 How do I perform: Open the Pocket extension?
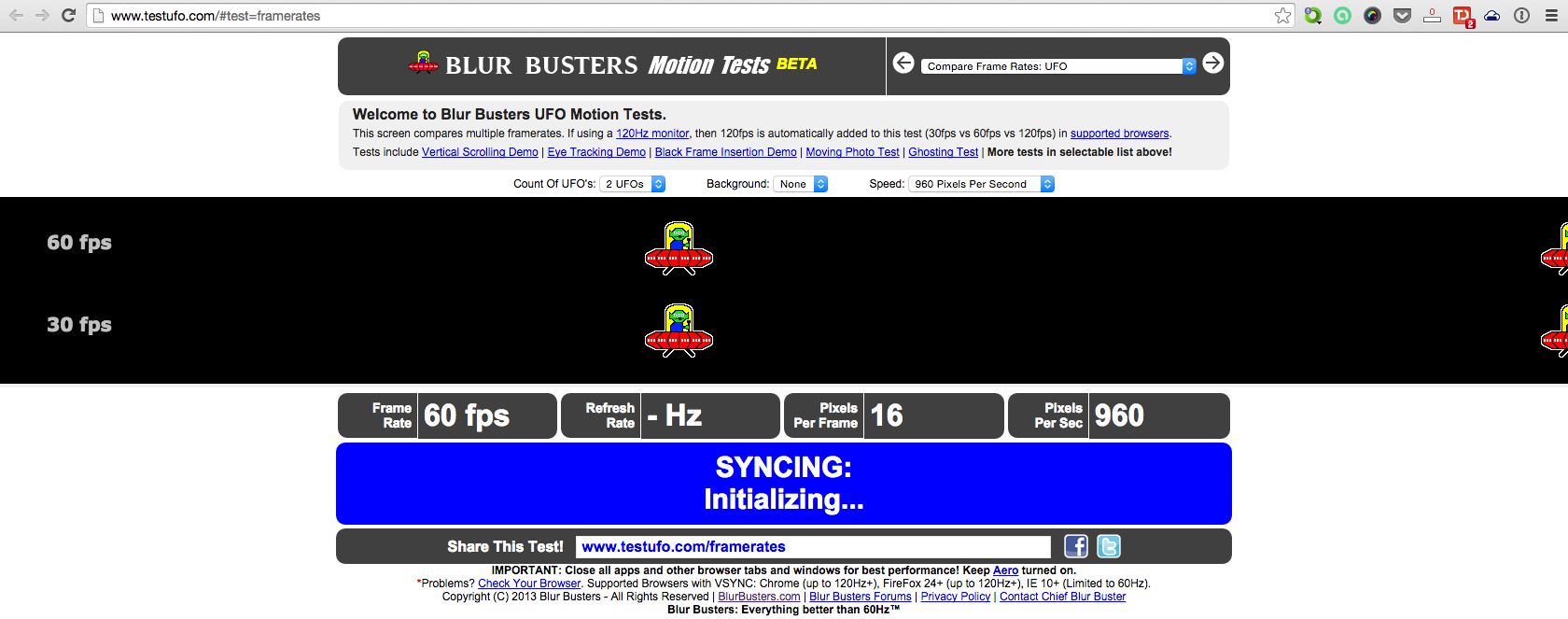pos(1402,16)
